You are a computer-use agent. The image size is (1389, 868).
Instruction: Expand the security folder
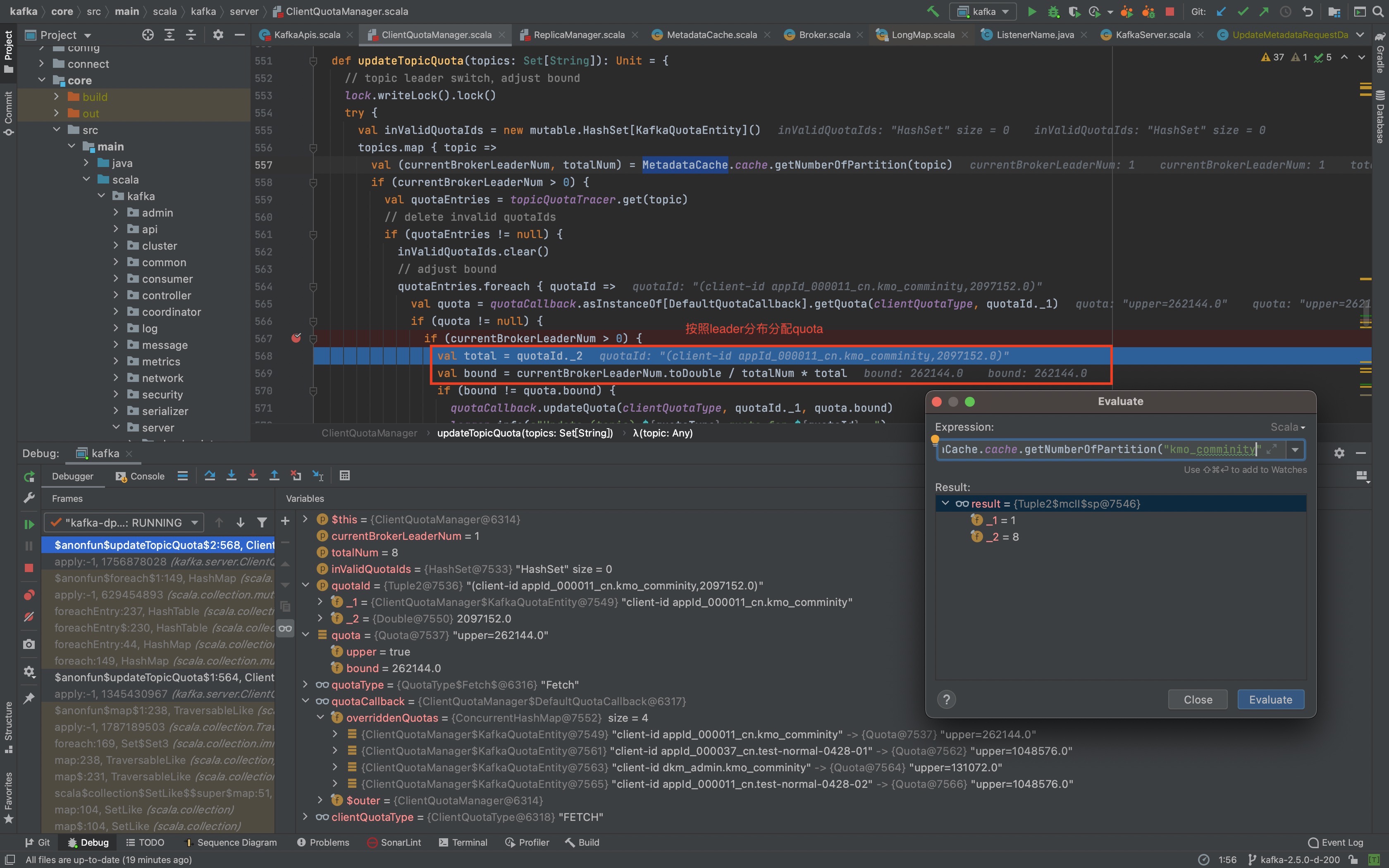[116, 394]
